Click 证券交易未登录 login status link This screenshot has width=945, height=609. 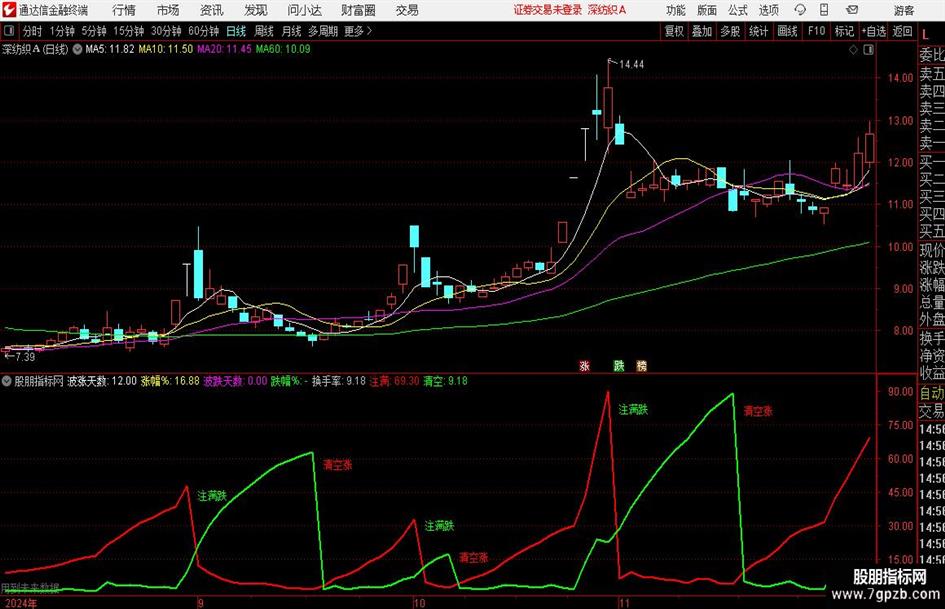(x=548, y=10)
